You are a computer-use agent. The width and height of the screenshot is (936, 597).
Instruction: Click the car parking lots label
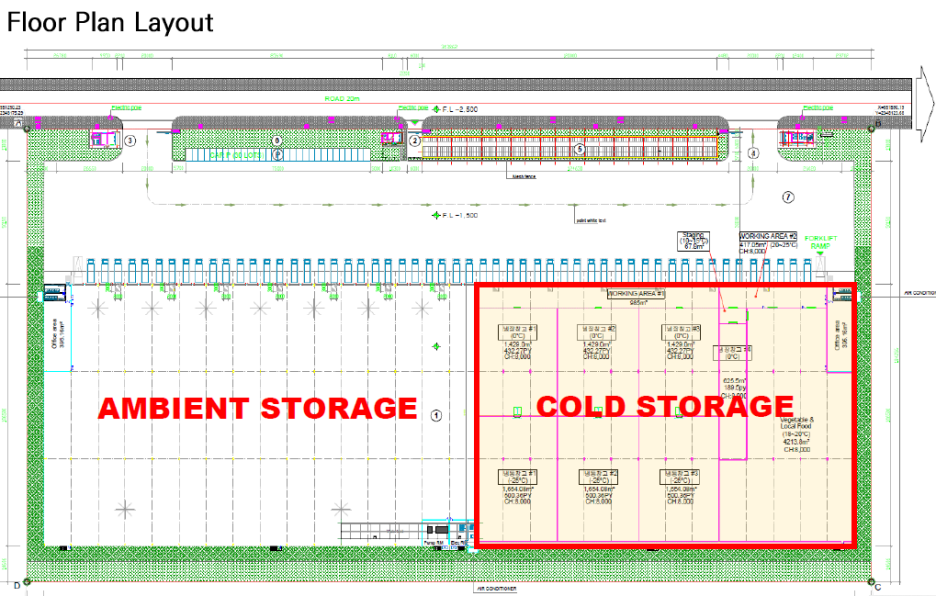click(x=236, y=155)
